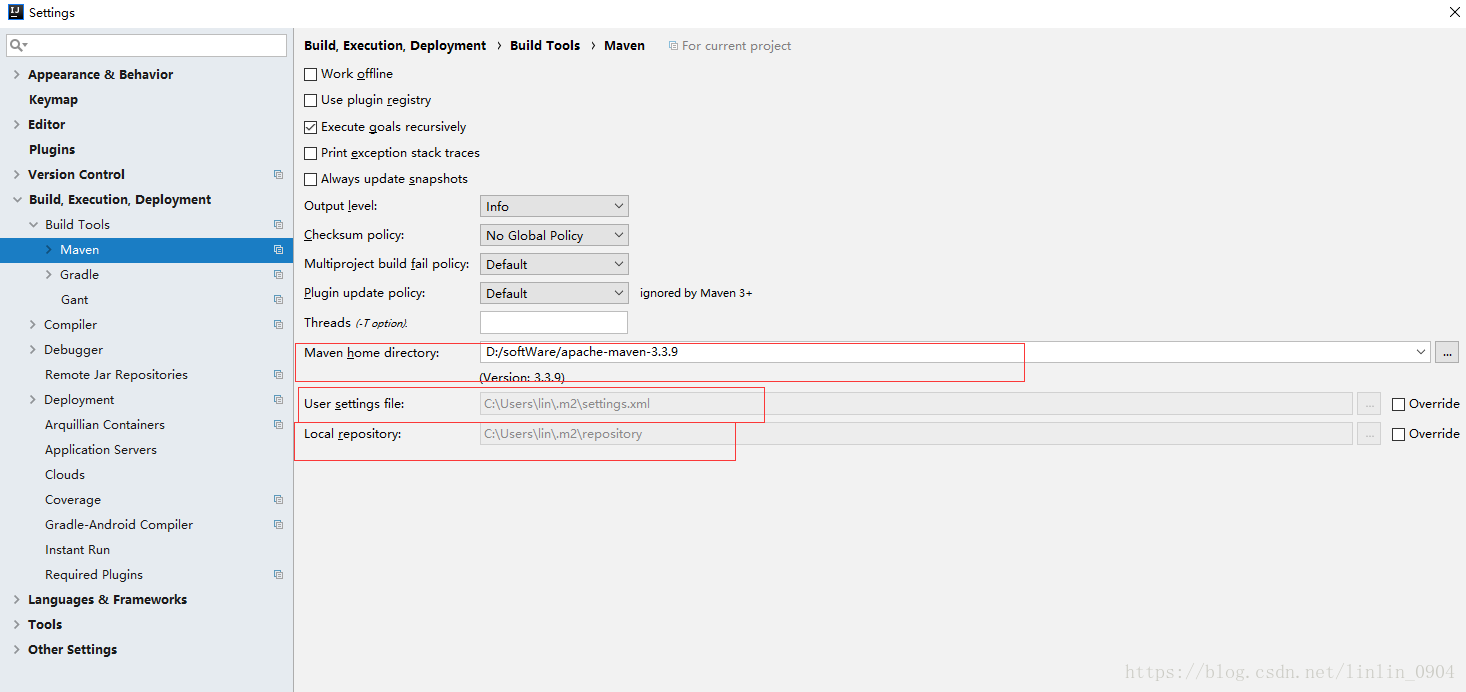Click the settings search field

pos(146,45)
